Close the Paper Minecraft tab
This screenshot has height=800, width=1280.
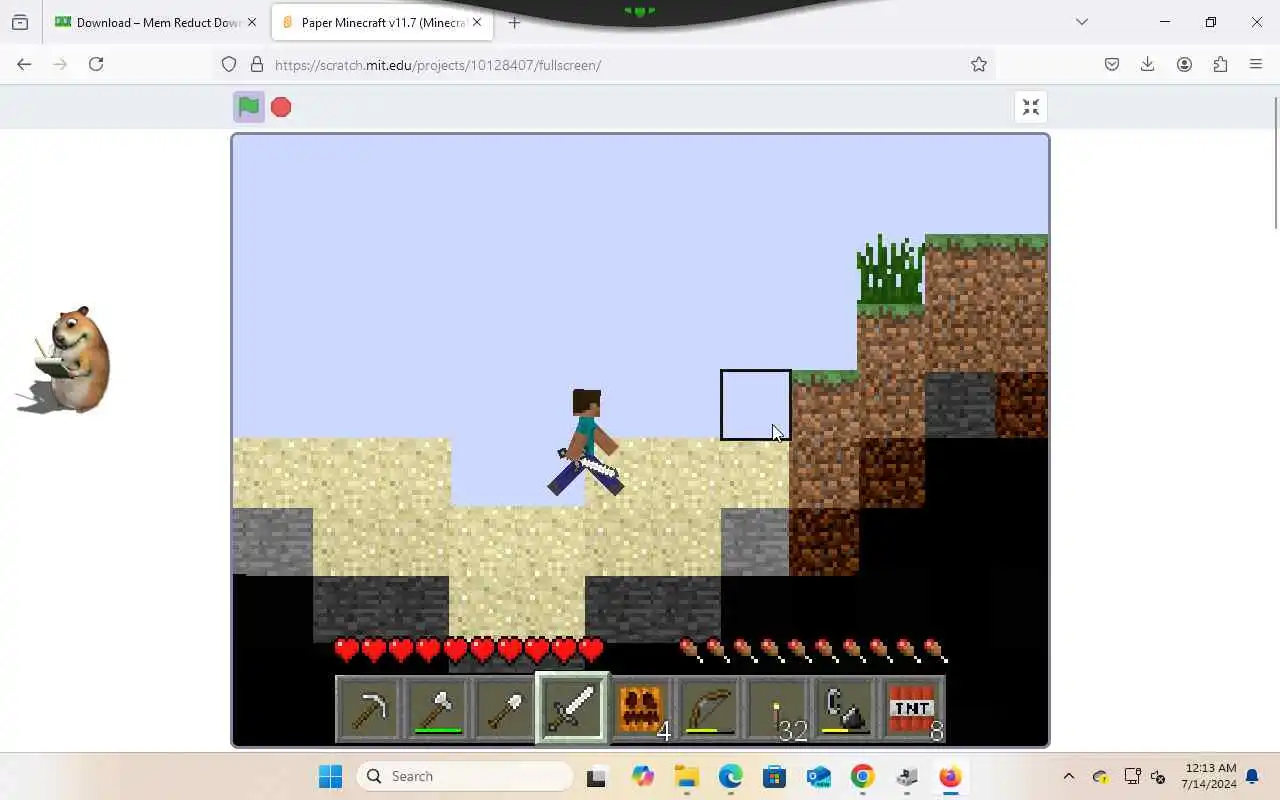click(x=477, y=22)
